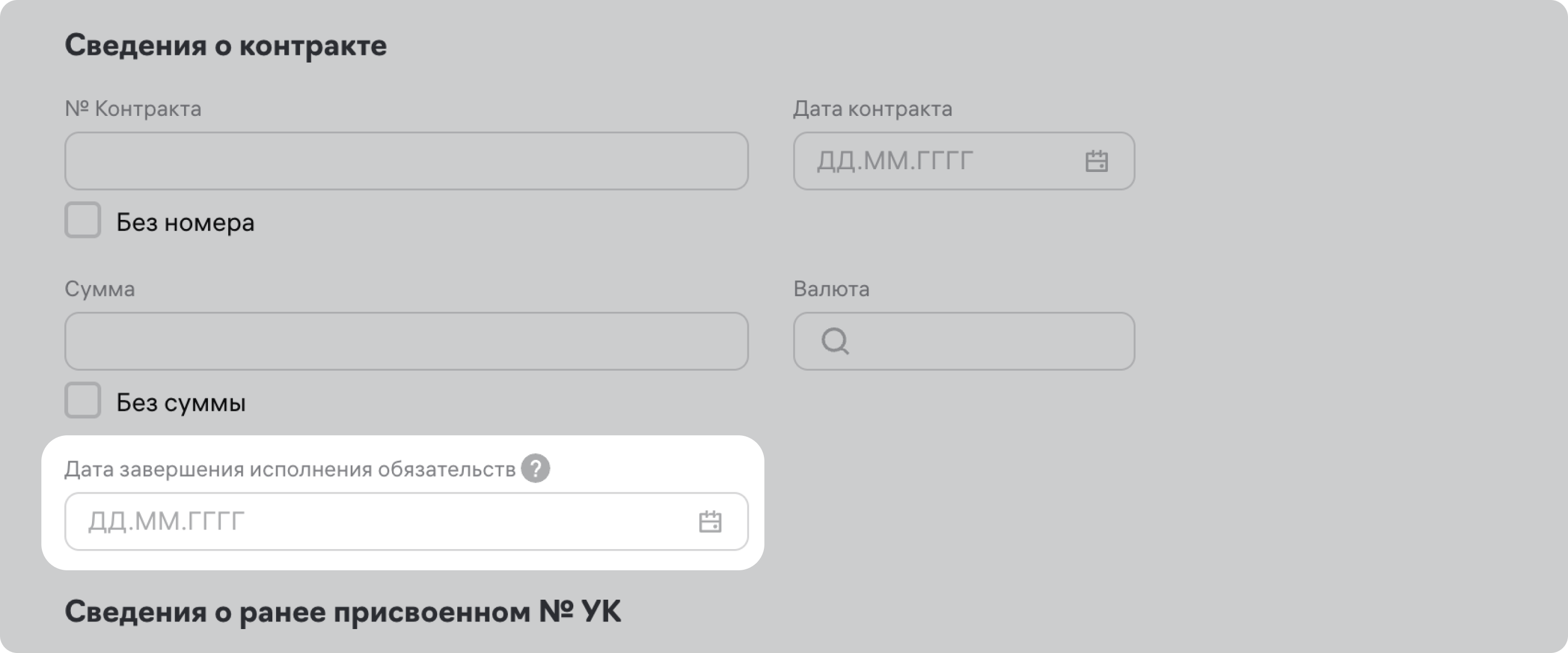Open calendar picker for Дата контракта
Viewport: 1568px width, 653px height.
[x=1097, y=161]
